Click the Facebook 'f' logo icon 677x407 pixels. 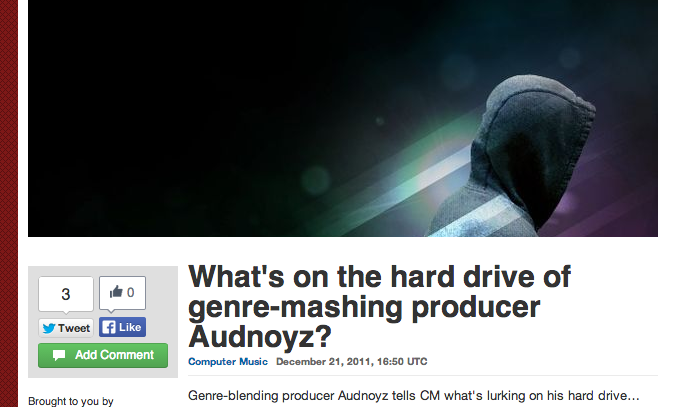point(109,328)
